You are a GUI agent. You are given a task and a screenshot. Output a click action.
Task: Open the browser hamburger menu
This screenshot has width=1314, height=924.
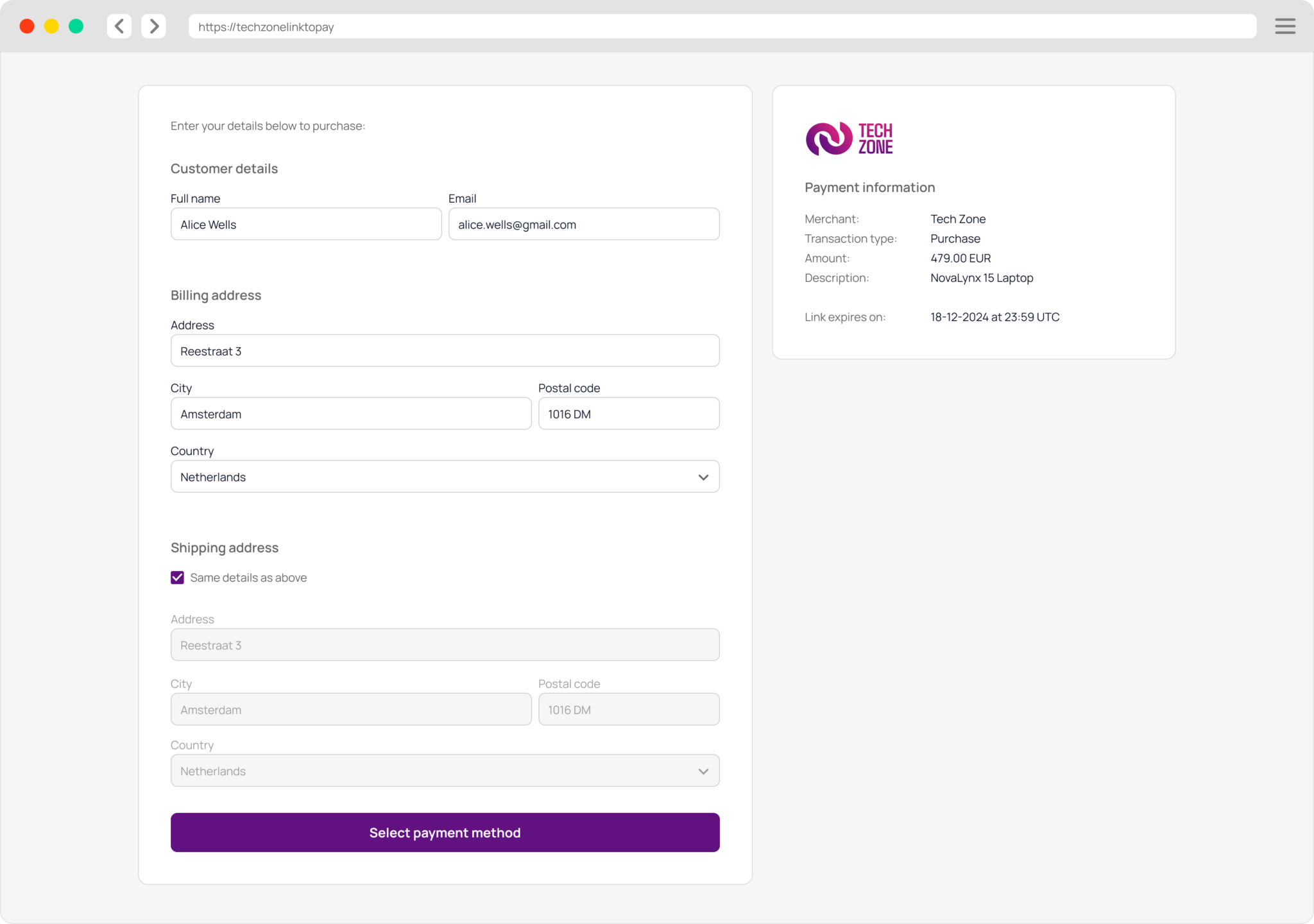(x=1285, y=26)
